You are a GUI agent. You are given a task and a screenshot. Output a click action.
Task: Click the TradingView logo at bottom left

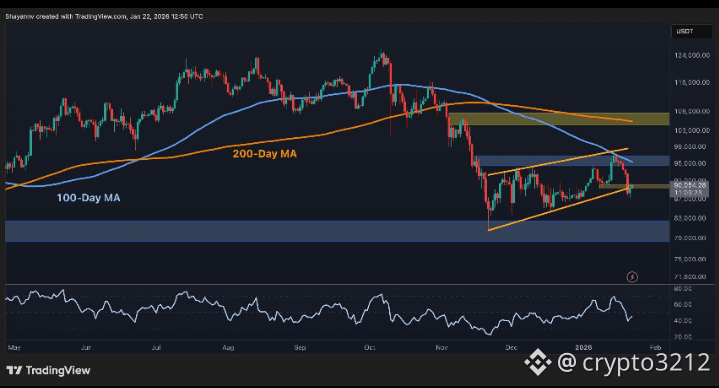coord(49,370)
